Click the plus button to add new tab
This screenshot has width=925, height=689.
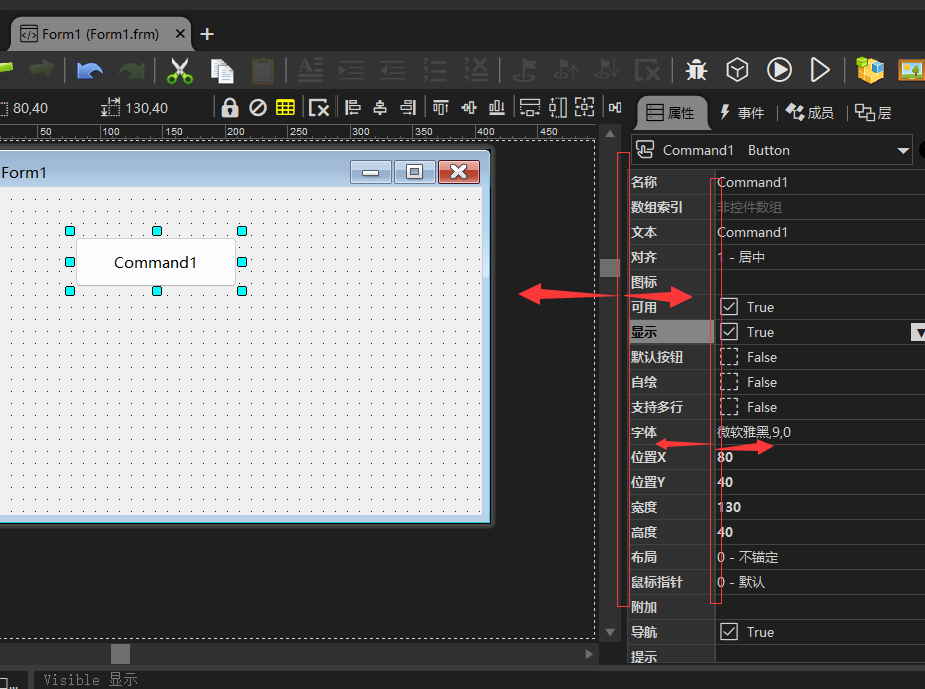coord(207,34)
